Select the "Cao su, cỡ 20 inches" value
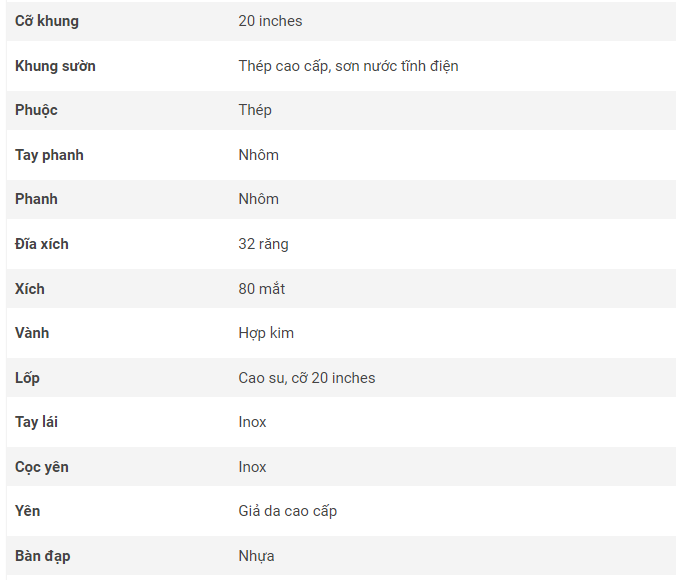Image resolution: width=676 pixels, height=580 pixels. pyautogui.click(x=306, y=378)
